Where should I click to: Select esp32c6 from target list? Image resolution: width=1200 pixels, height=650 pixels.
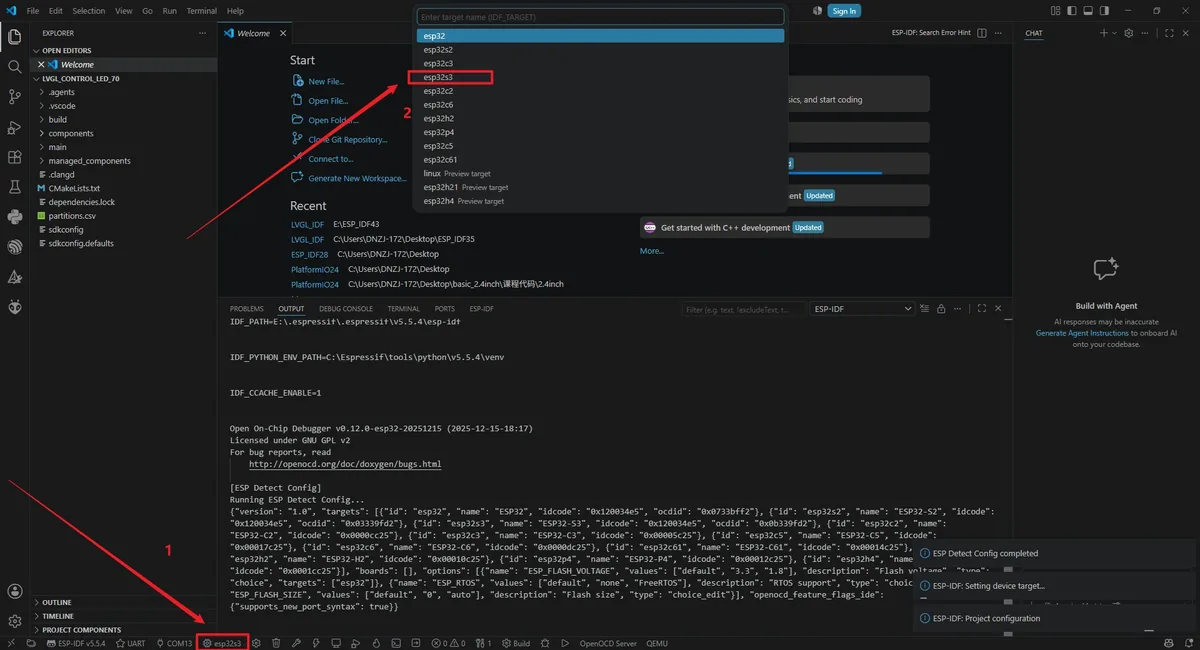(x=600, y=104)
